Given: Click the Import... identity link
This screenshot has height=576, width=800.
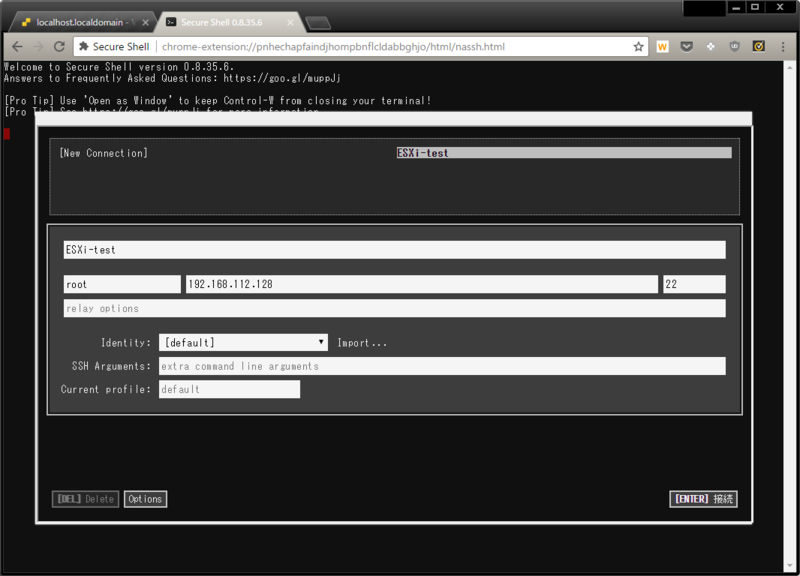Looking at the screenshot, I should [x=362, y=343].
